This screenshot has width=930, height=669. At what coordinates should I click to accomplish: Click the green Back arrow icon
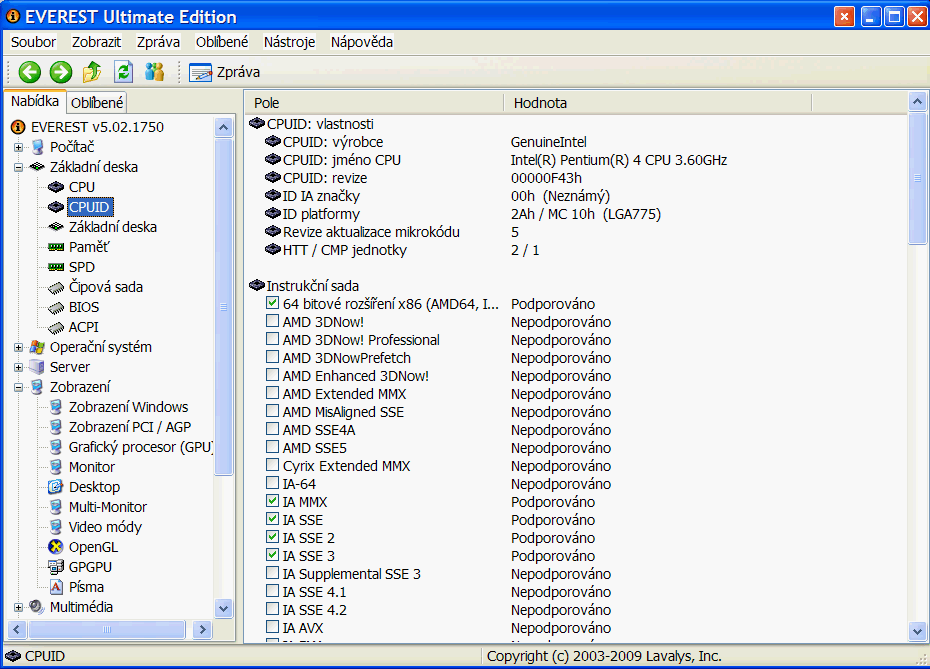29,72
